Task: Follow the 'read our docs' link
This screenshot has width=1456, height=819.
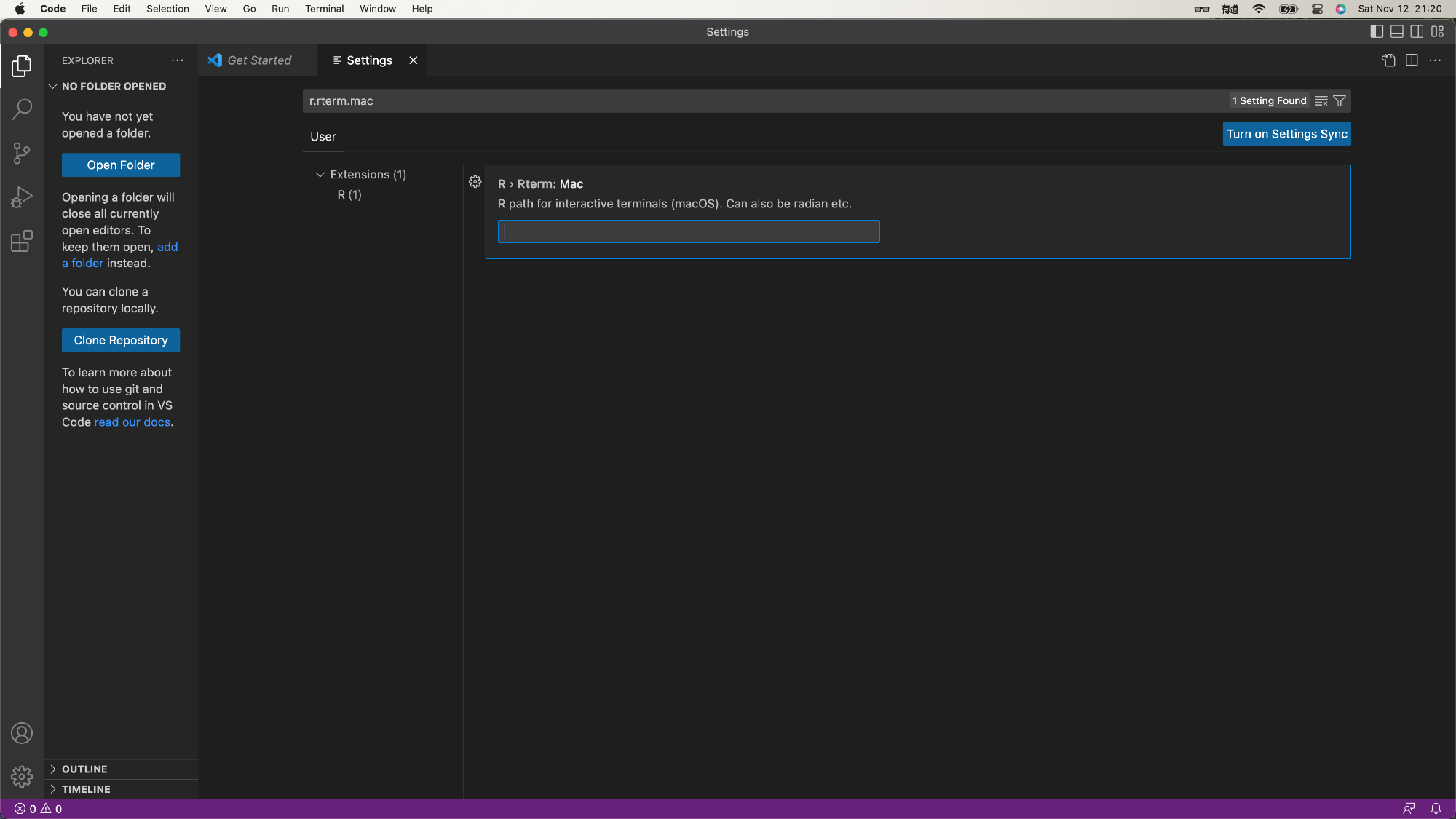Action: click(132, 422)
